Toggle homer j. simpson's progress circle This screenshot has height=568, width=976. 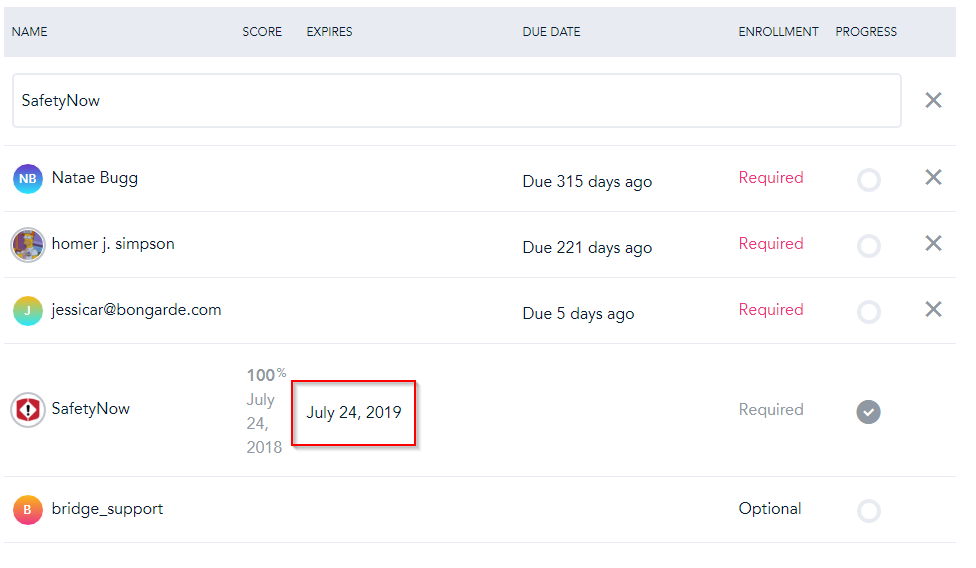click(869, 246)
